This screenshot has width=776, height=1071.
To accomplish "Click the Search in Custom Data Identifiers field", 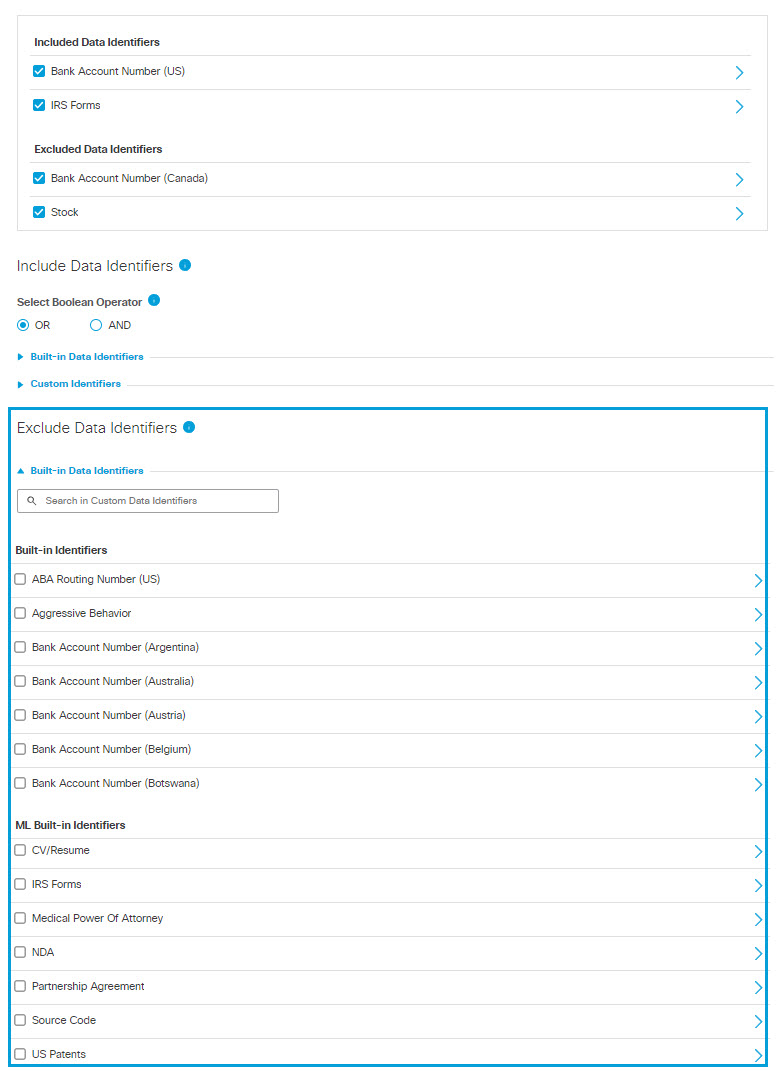I will click(148, 501).
